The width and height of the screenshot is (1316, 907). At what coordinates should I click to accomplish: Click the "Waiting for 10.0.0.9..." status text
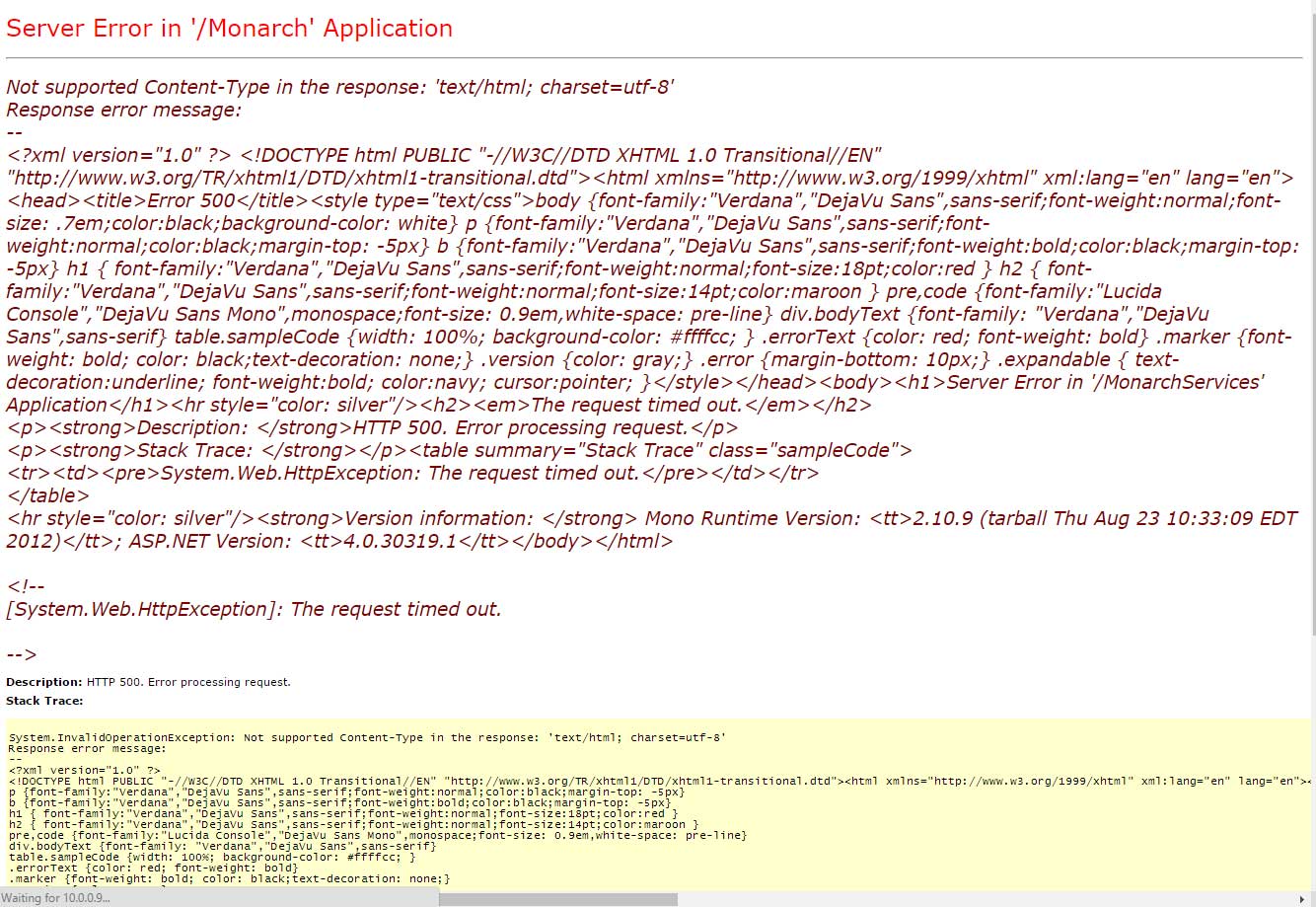pos(56,898)
